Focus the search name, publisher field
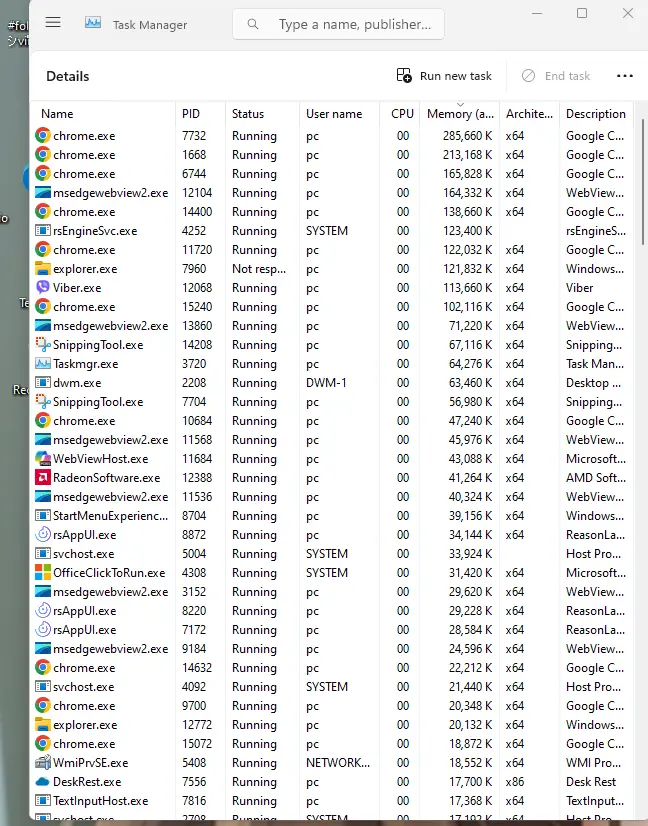This screenshot has width=648, height=826. pyautogui.click(x=338, y=24)
